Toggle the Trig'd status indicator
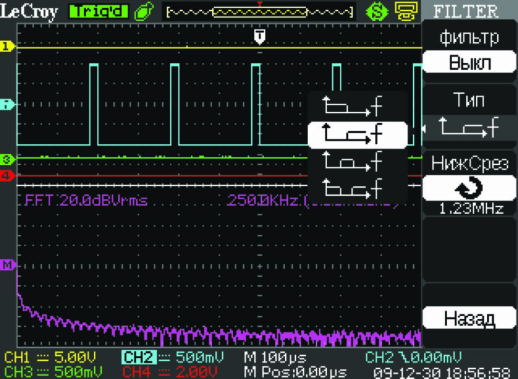 click(98, 12)
